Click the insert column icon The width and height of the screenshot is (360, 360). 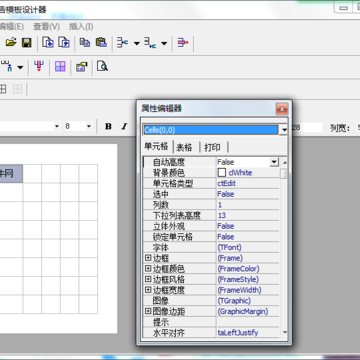[7, 66]
